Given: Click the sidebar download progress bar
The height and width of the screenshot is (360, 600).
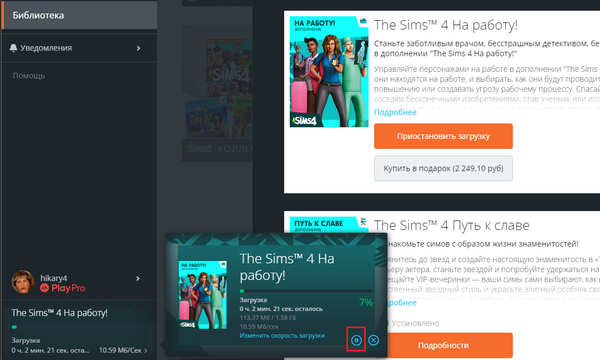Looking at the screenshot, I should click(79, 327).
